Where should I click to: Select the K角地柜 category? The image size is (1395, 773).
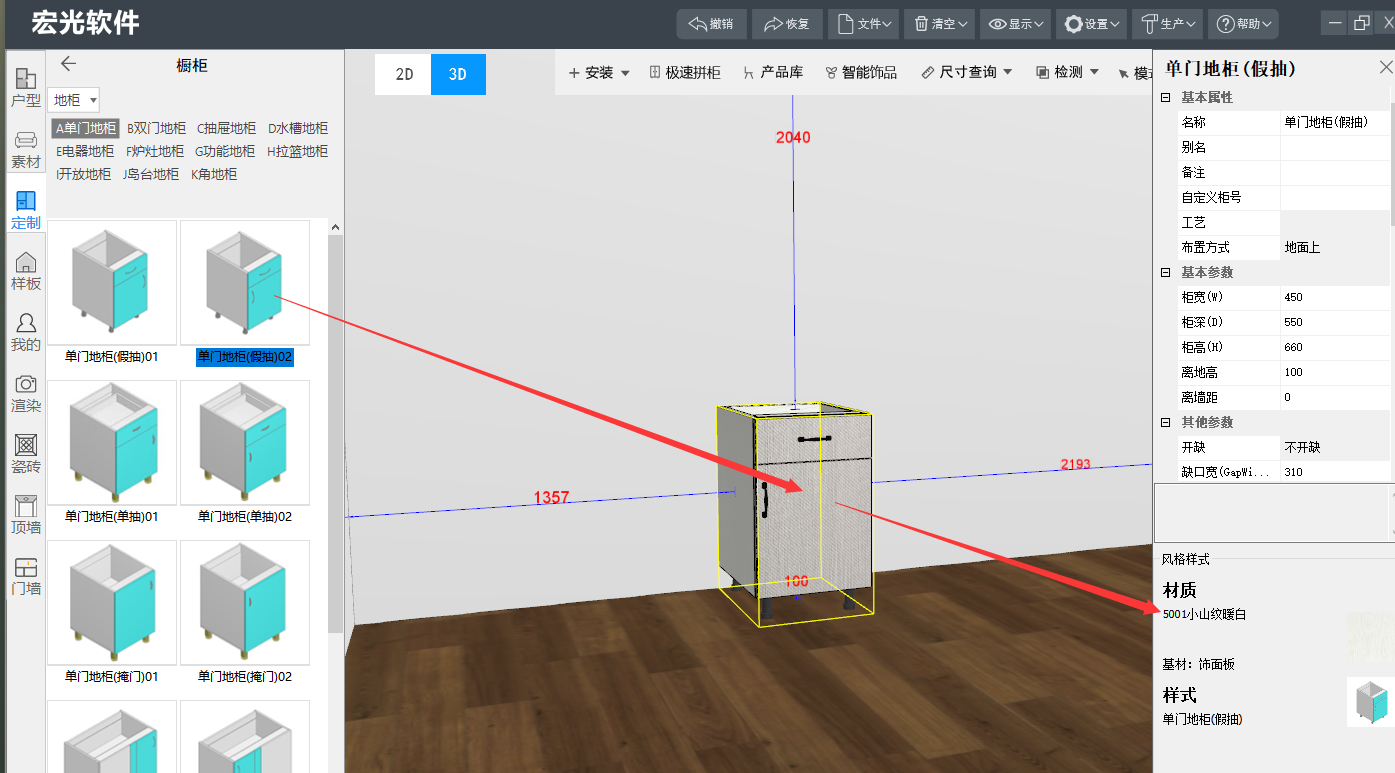pos(214,174)
